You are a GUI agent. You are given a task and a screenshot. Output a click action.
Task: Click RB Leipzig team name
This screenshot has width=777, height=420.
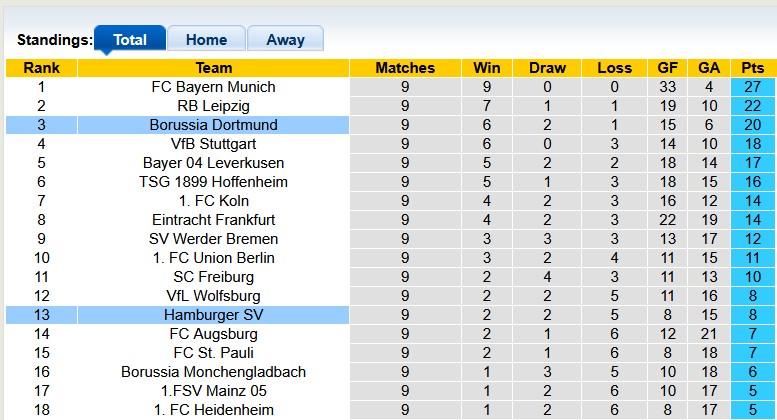click(x=214, y=106)
